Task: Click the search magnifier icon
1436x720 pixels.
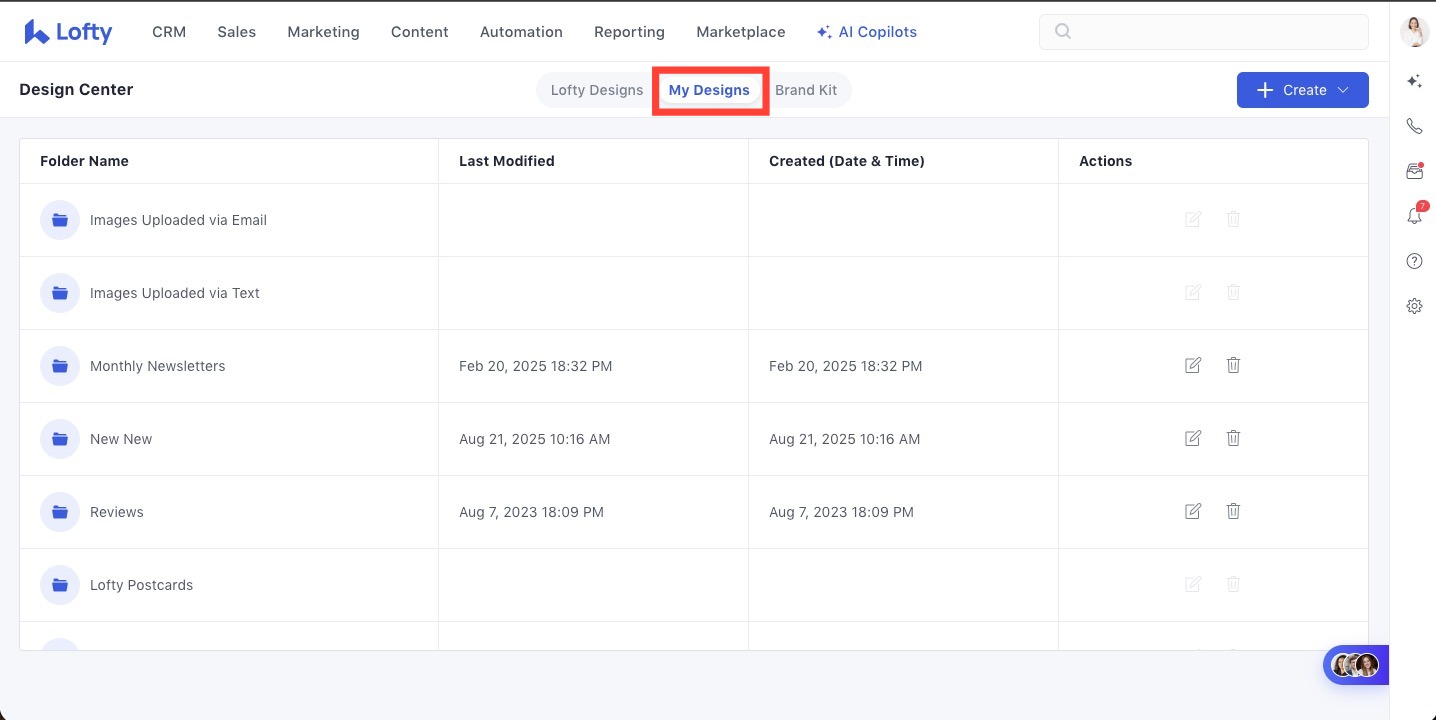Action: coord(1063,32)
